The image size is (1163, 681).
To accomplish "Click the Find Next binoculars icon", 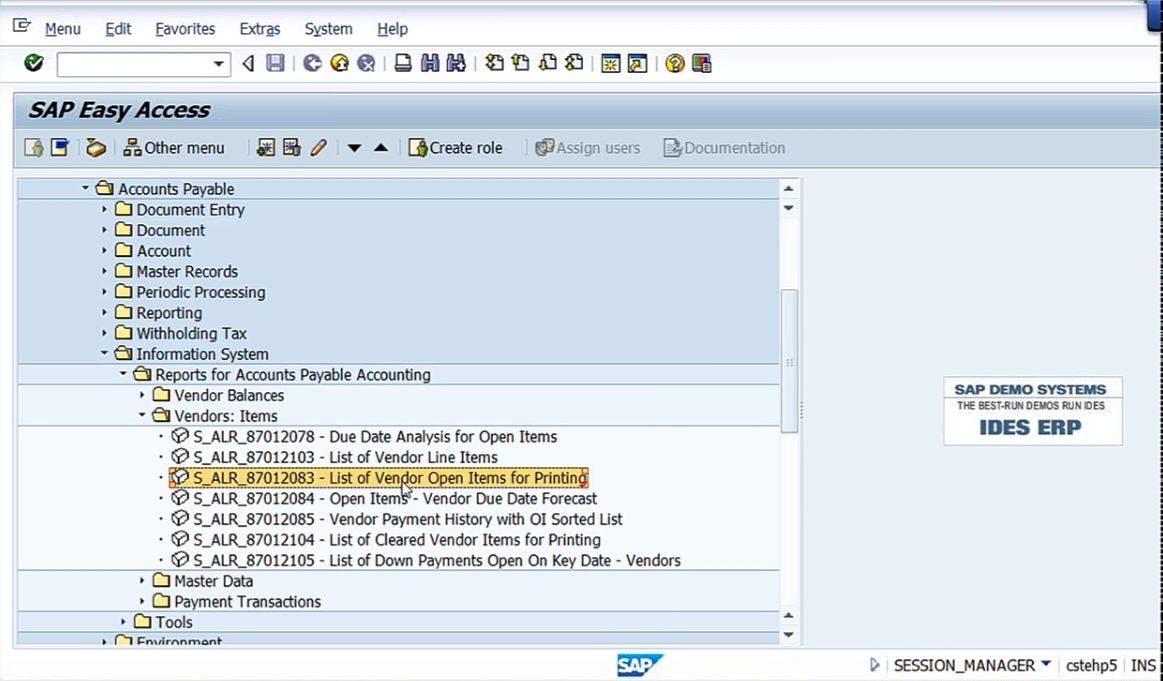I will pos(456,63).
